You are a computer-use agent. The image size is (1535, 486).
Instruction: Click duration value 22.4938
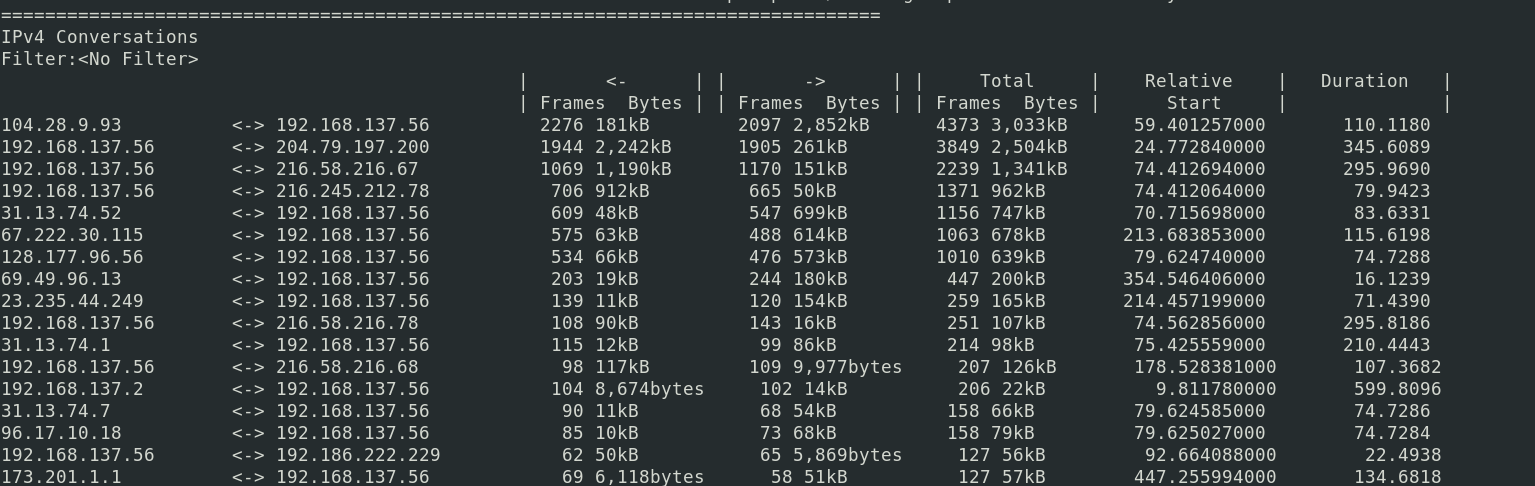tap(1403, 455)
